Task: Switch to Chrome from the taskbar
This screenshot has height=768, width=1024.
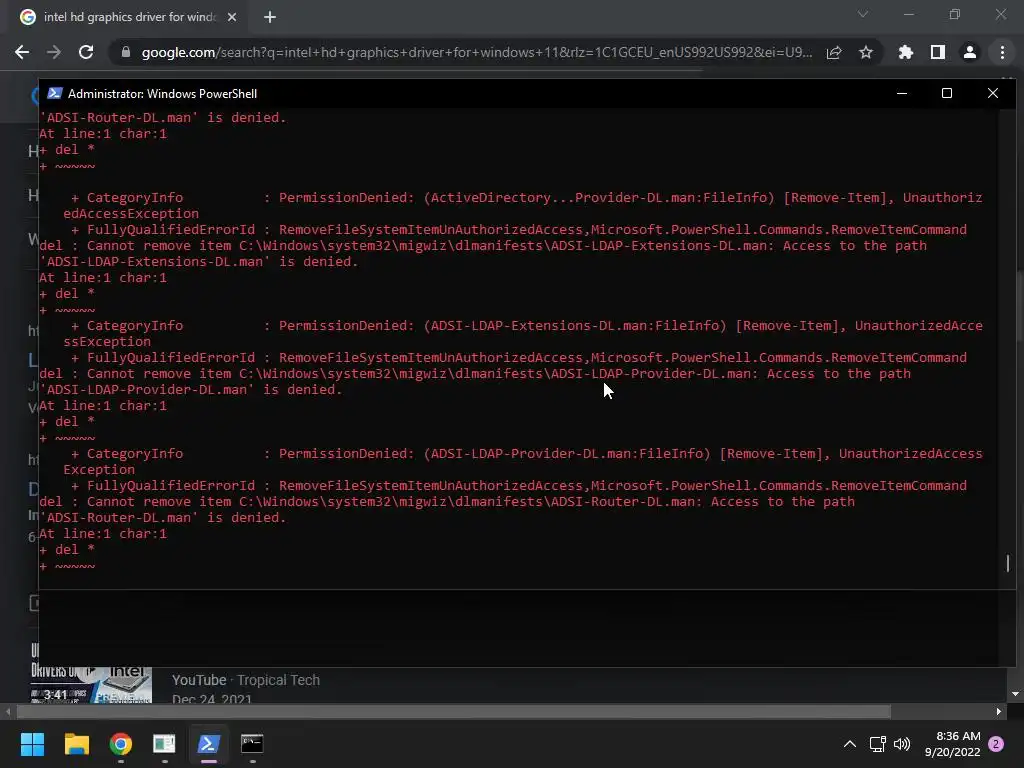Action: (121, 744)
